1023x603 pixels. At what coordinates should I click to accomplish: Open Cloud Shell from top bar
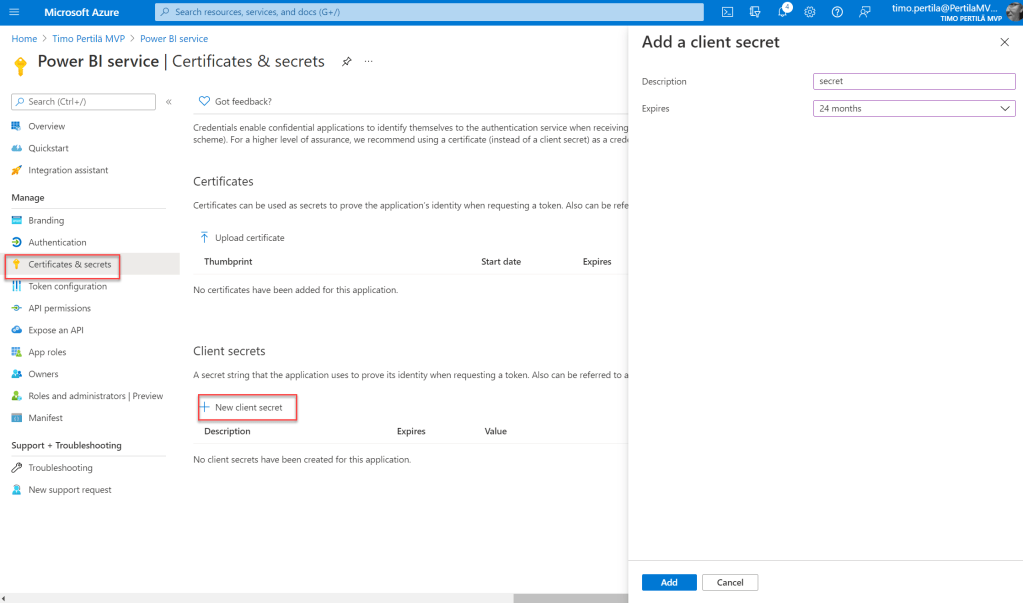pos(727,12)
